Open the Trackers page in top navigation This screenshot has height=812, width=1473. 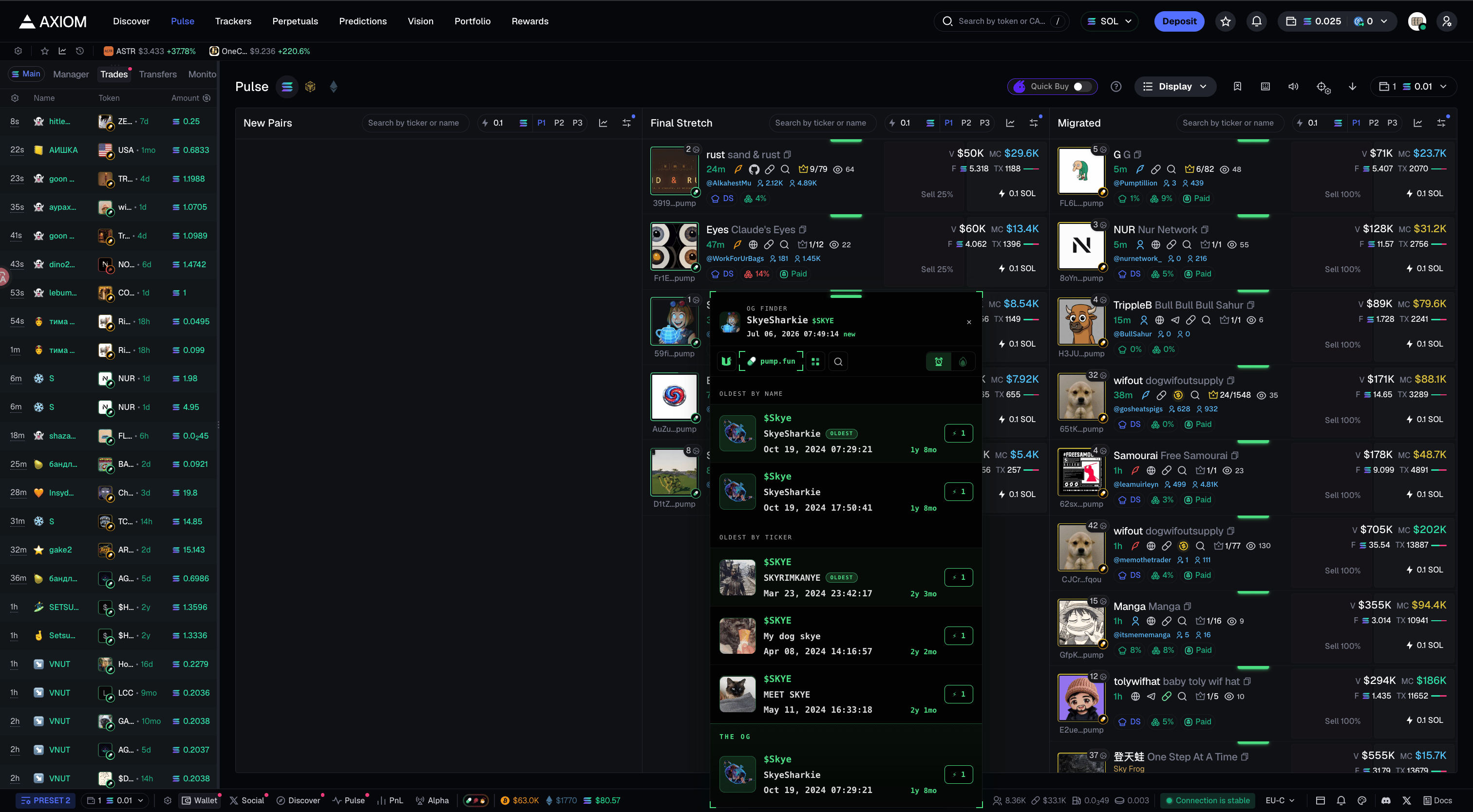[x=233, y=21]
